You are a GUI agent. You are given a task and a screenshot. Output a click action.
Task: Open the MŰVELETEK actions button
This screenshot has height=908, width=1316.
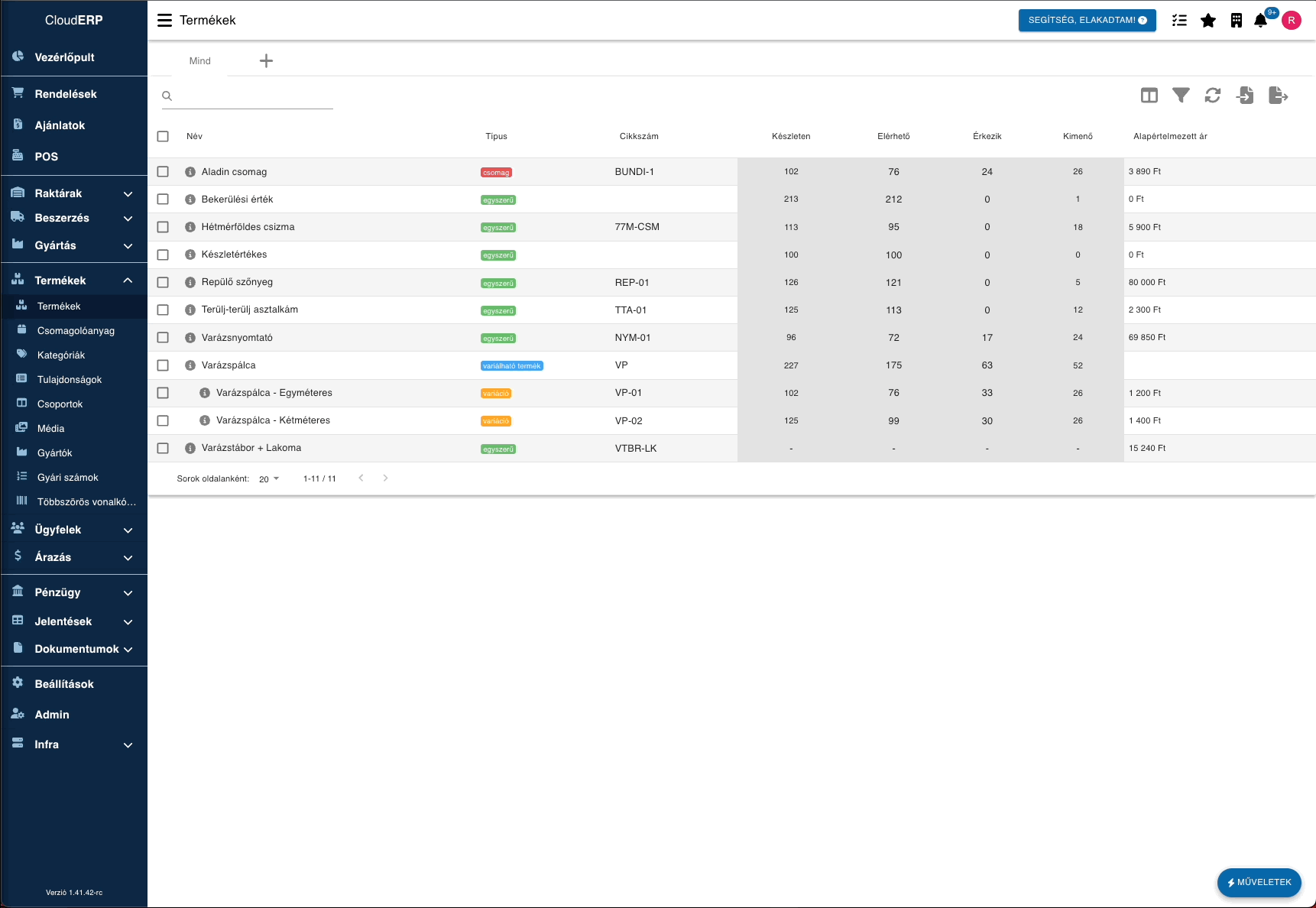[1259, 883]
